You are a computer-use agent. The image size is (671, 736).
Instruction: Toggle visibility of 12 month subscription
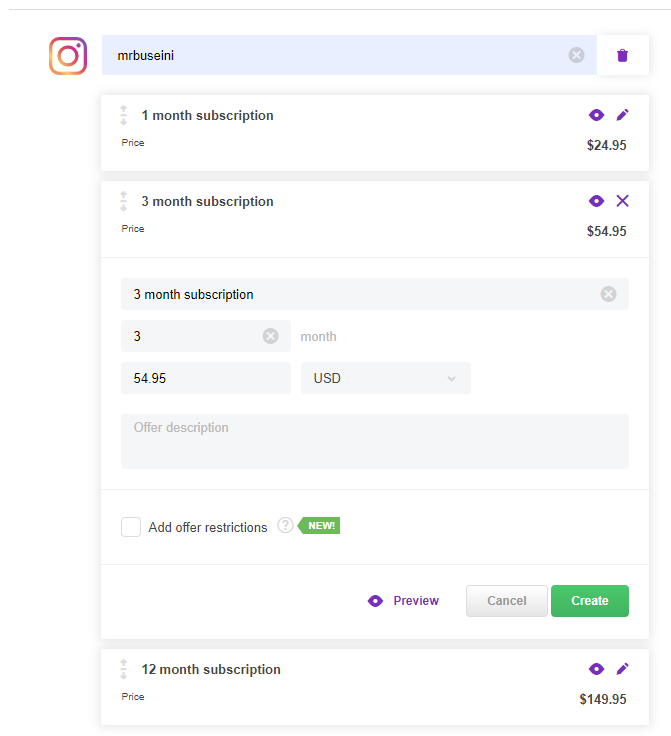(x=596, y=669)
